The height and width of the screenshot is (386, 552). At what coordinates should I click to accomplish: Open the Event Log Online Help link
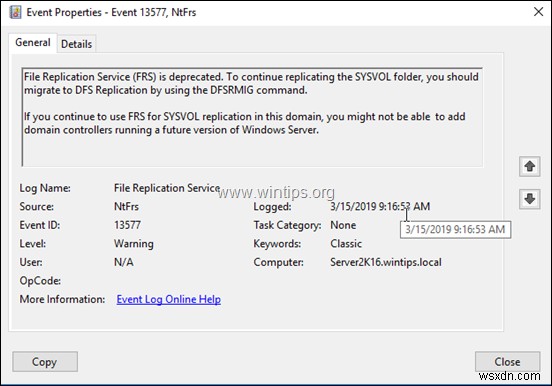click(x=169, y=299)
